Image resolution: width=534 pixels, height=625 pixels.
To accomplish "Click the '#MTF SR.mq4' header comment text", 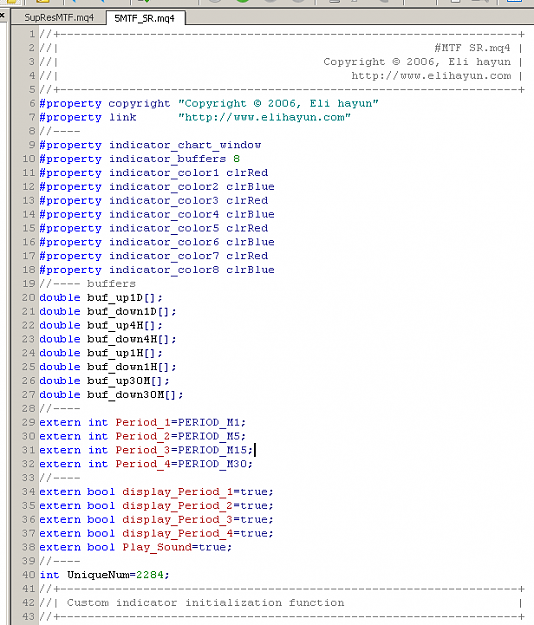I will tap(472, 48).
